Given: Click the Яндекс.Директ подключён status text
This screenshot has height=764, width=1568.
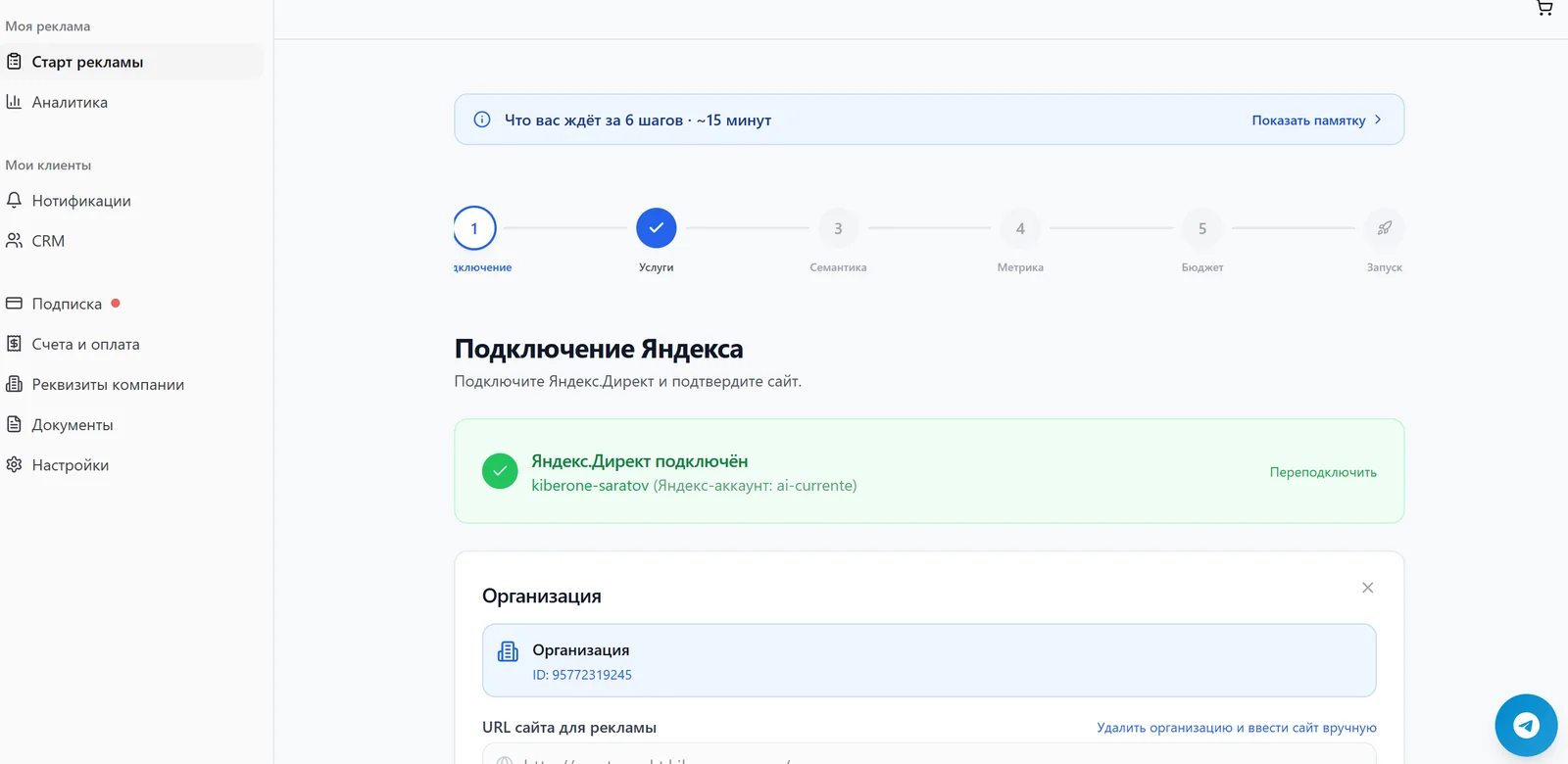Looking at the screenshot, I should click(639, 461).
